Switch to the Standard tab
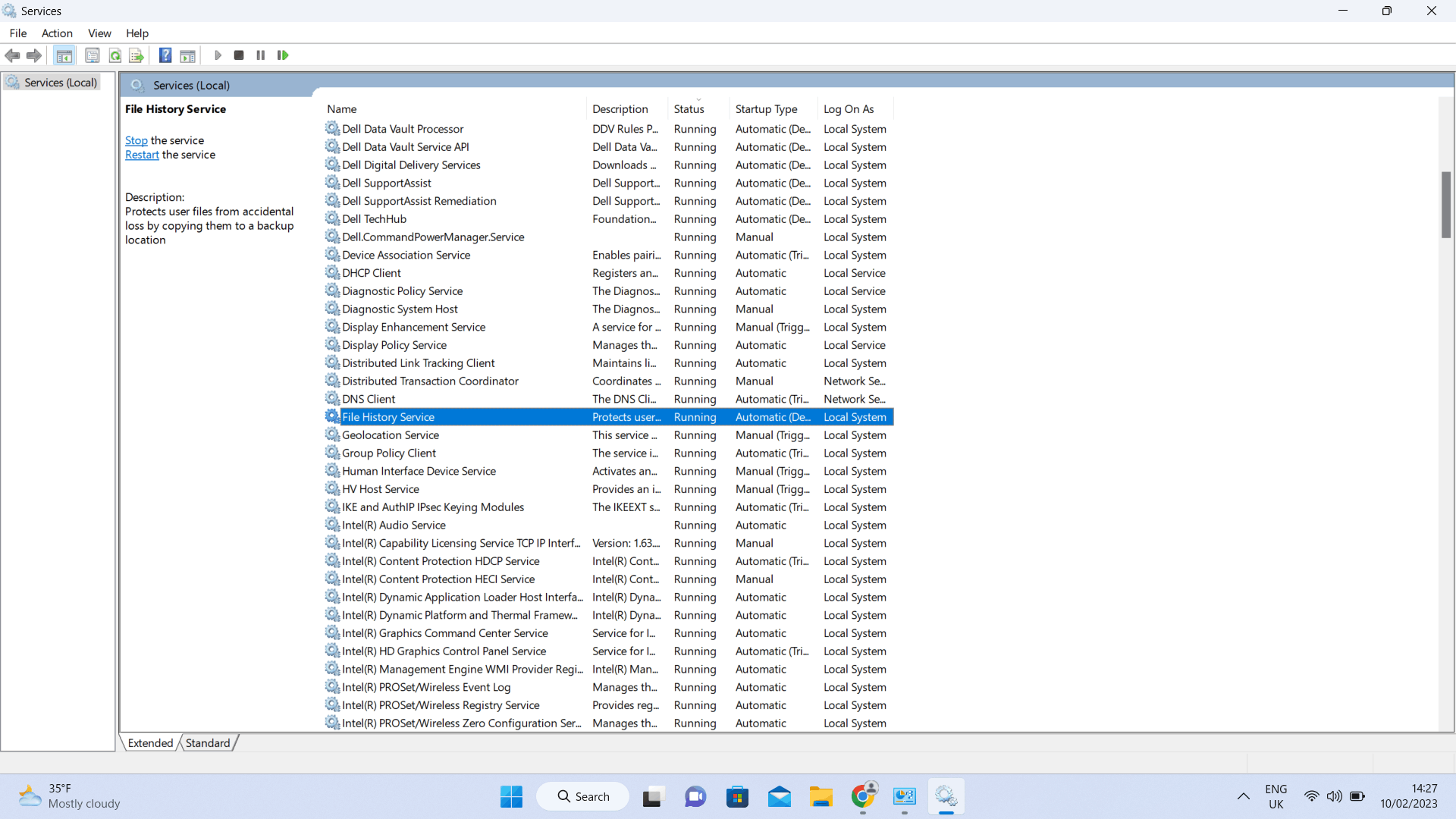The height and width of the screenshot is (819, 1456). pyautogui.click(x=207, y=743)
